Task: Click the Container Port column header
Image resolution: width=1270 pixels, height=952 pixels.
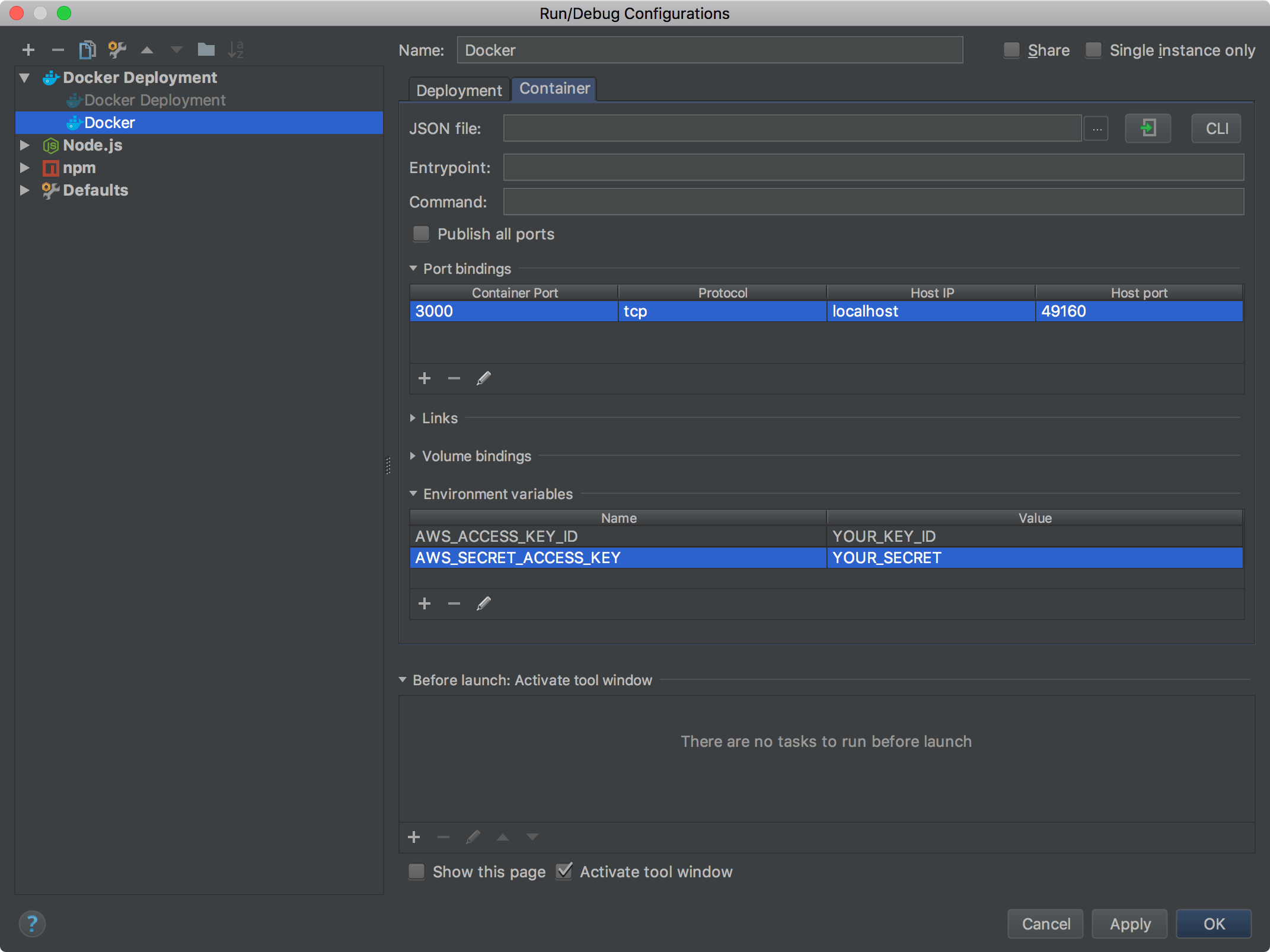Action: click(x=514, y=293)
